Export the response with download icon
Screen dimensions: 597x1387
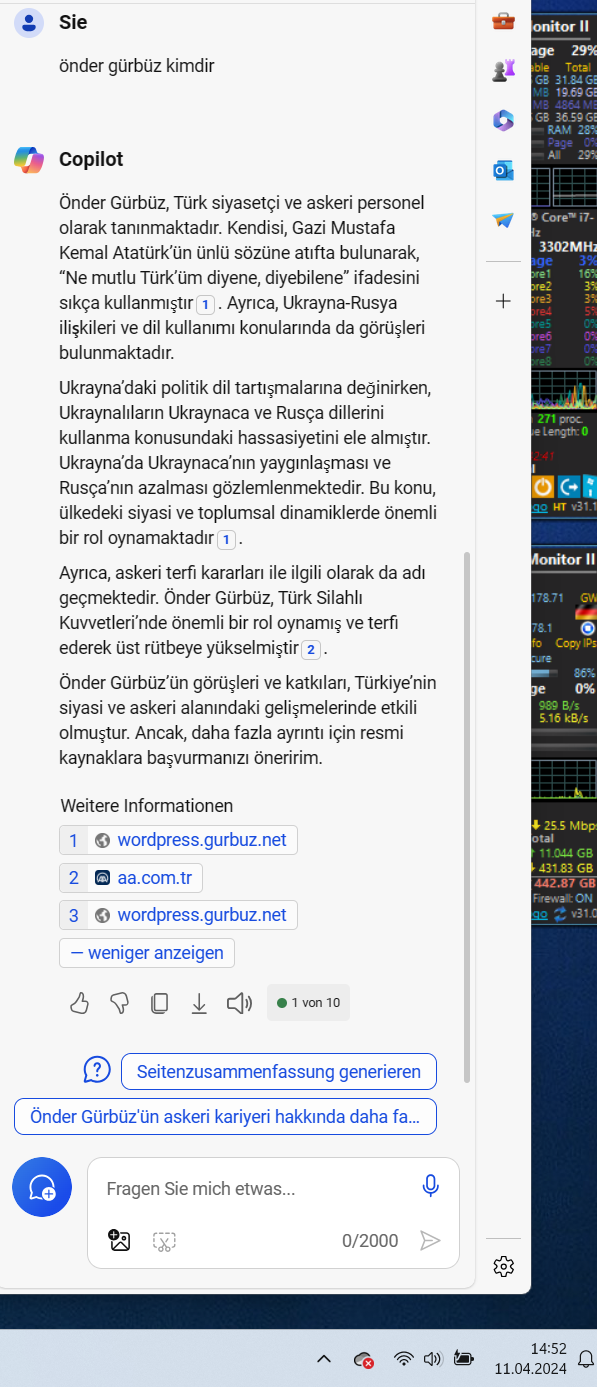[x=199, y=1003]
